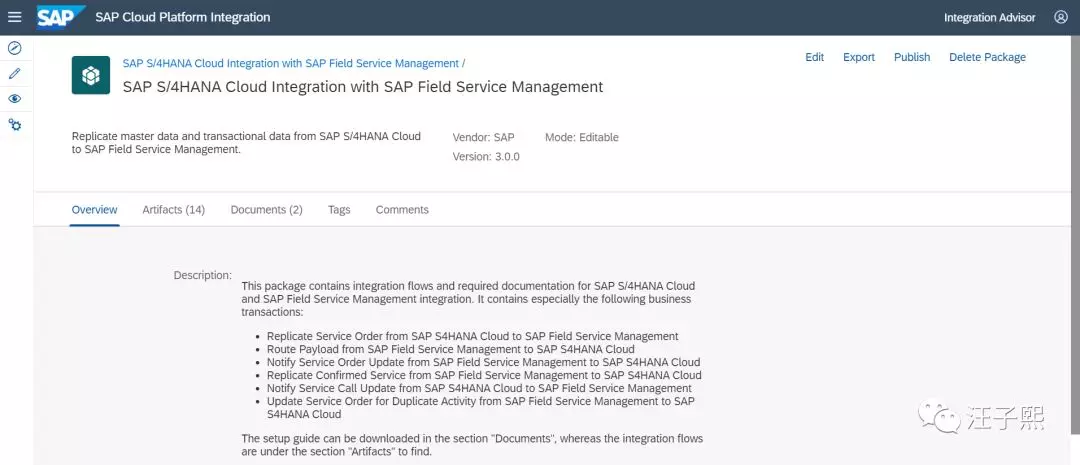Open the Tags tab

[x=339, y=210]
